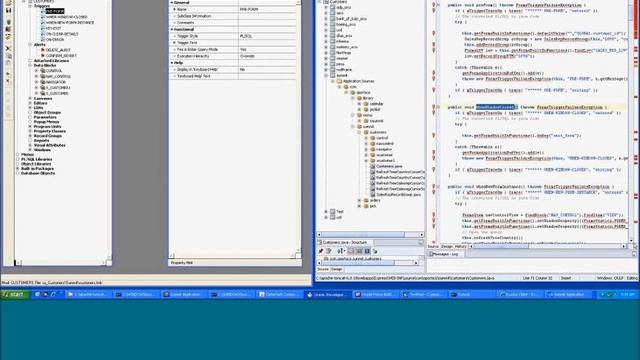
Task: Click the Insert mode status indicator
Action: click(566, 278)
